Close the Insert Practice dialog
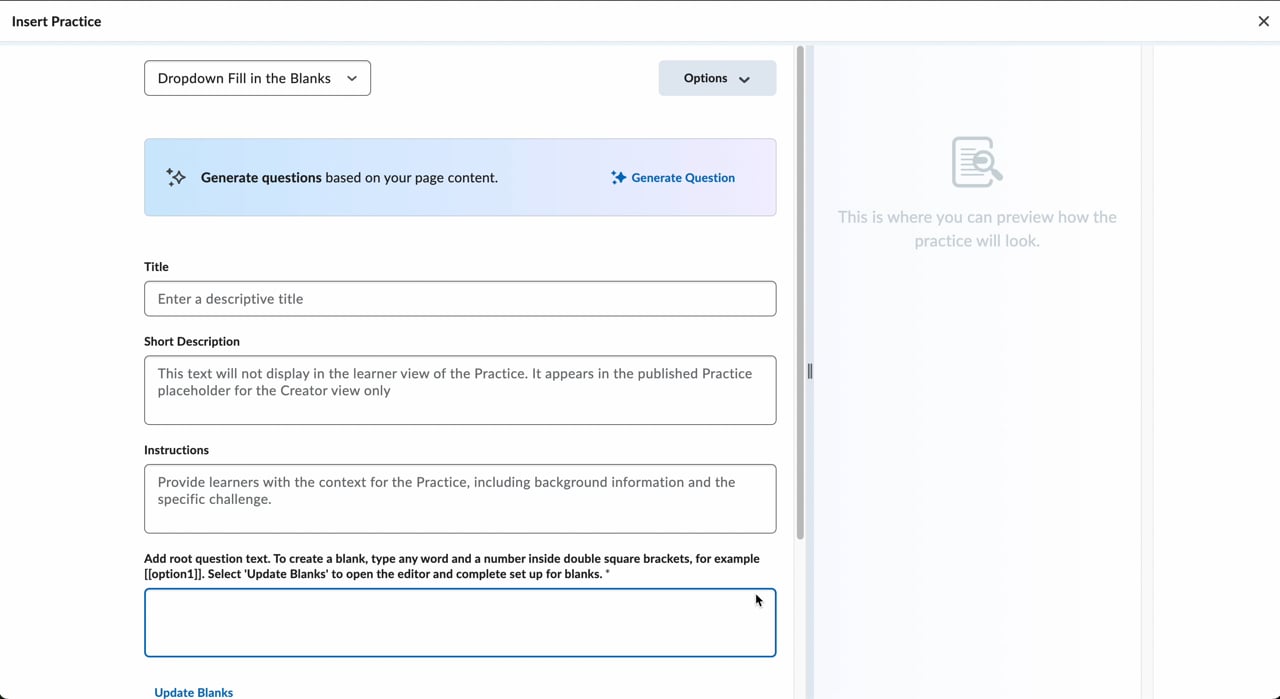1280x699 pixels. 1263,21
